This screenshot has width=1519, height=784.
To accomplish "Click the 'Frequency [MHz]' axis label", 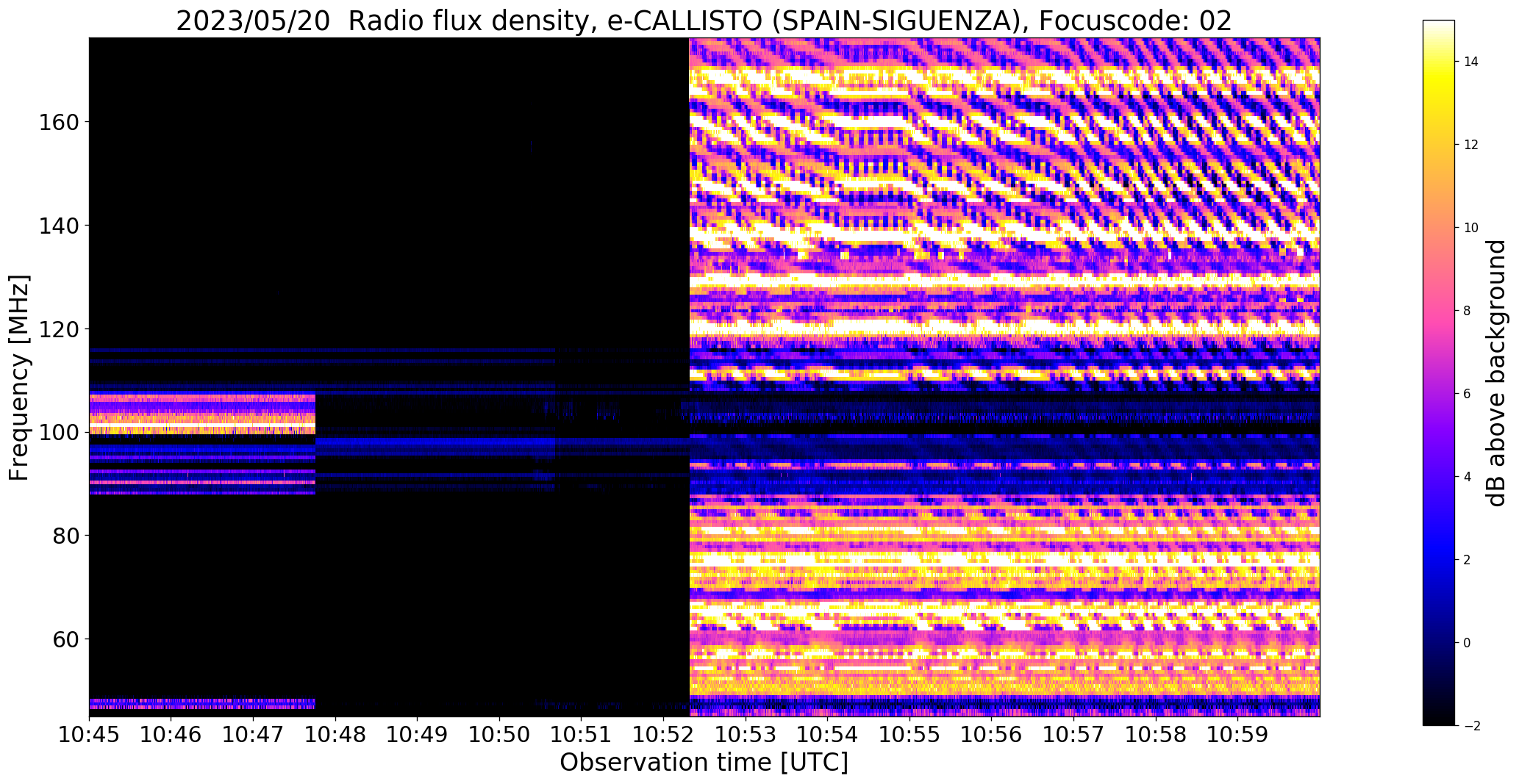I will pyautogui.click(x=19, y=378).
